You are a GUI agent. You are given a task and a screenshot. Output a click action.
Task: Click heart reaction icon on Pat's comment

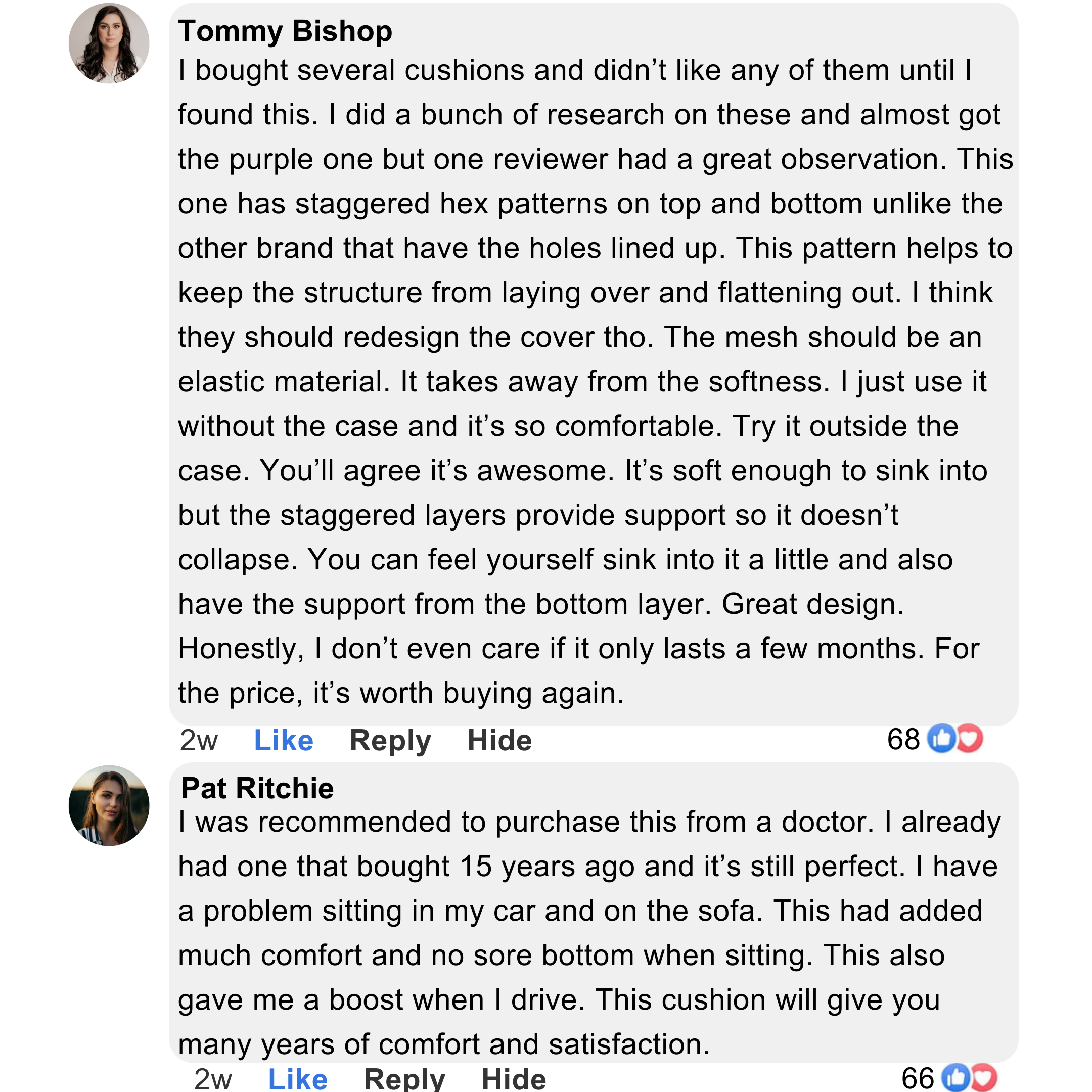(x=984, y=1077)
